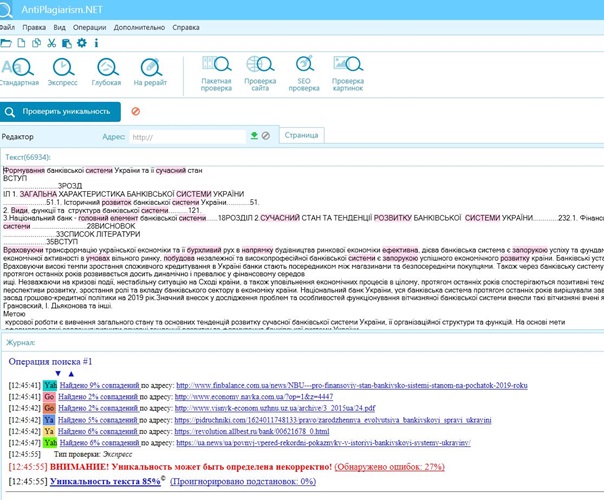Click the copy documents toolbar icon

[36, 43]
